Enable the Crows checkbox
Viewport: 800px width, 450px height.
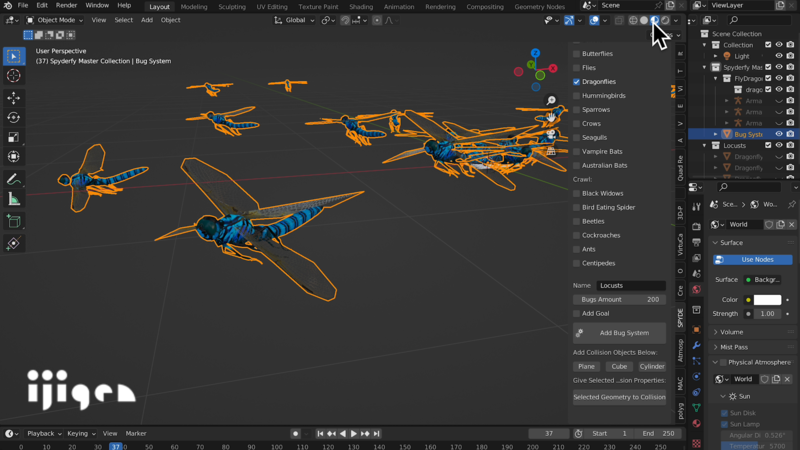(577, 123)
